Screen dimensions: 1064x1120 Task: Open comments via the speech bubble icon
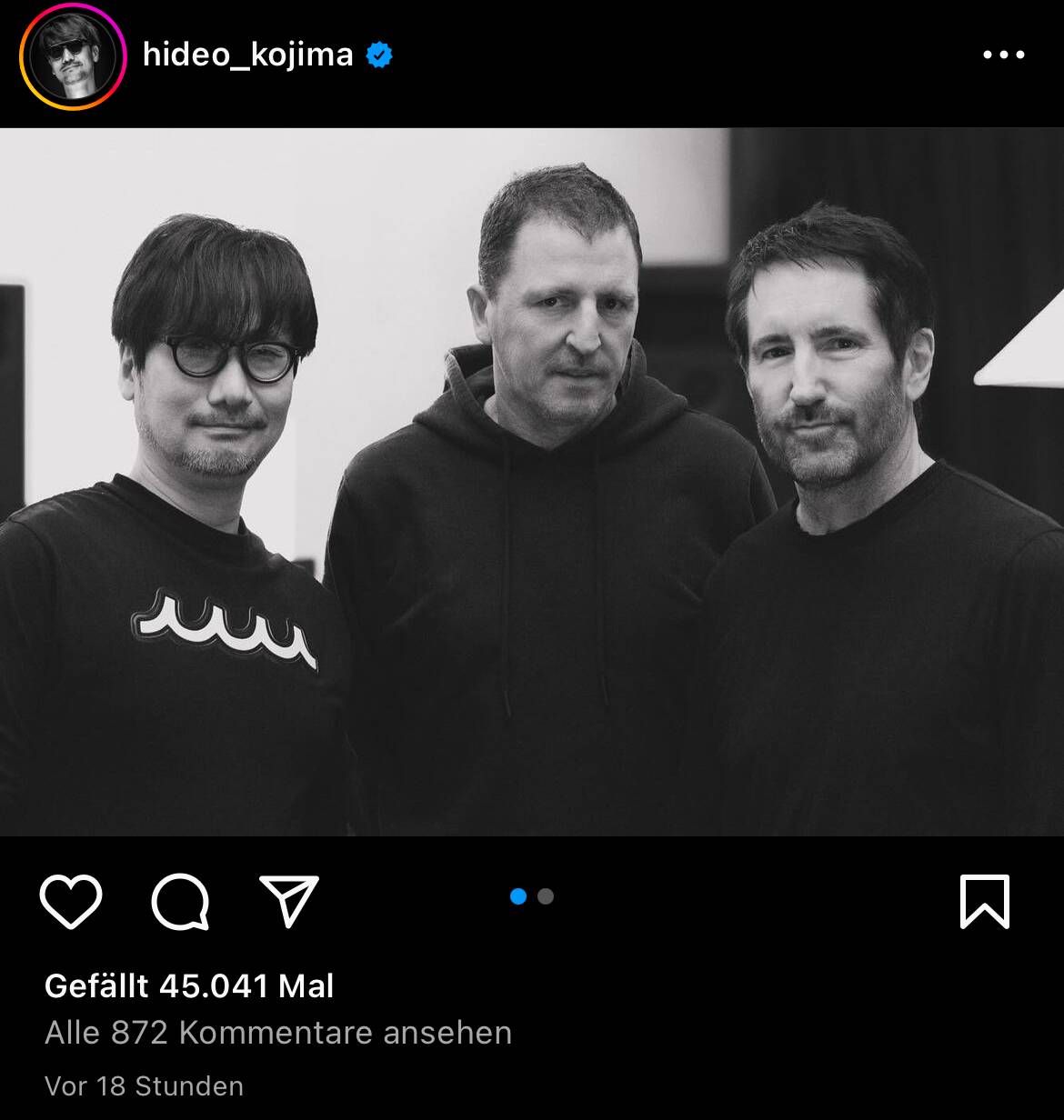pos(180,902)
